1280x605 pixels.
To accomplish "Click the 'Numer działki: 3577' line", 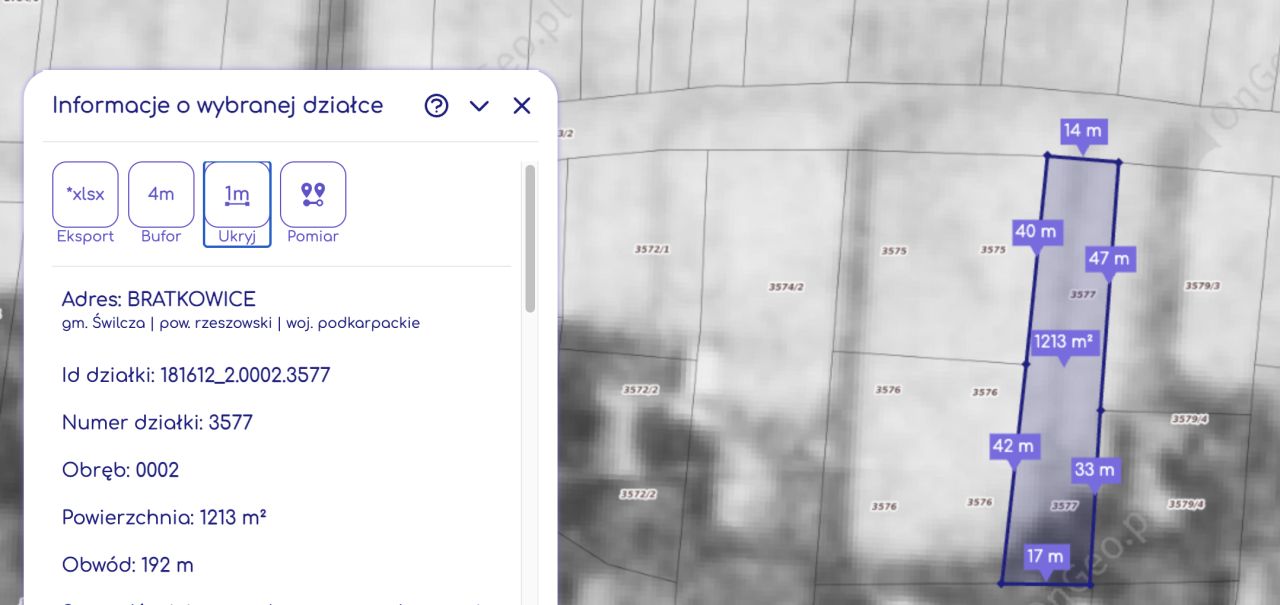I will (x=157, y=423).
